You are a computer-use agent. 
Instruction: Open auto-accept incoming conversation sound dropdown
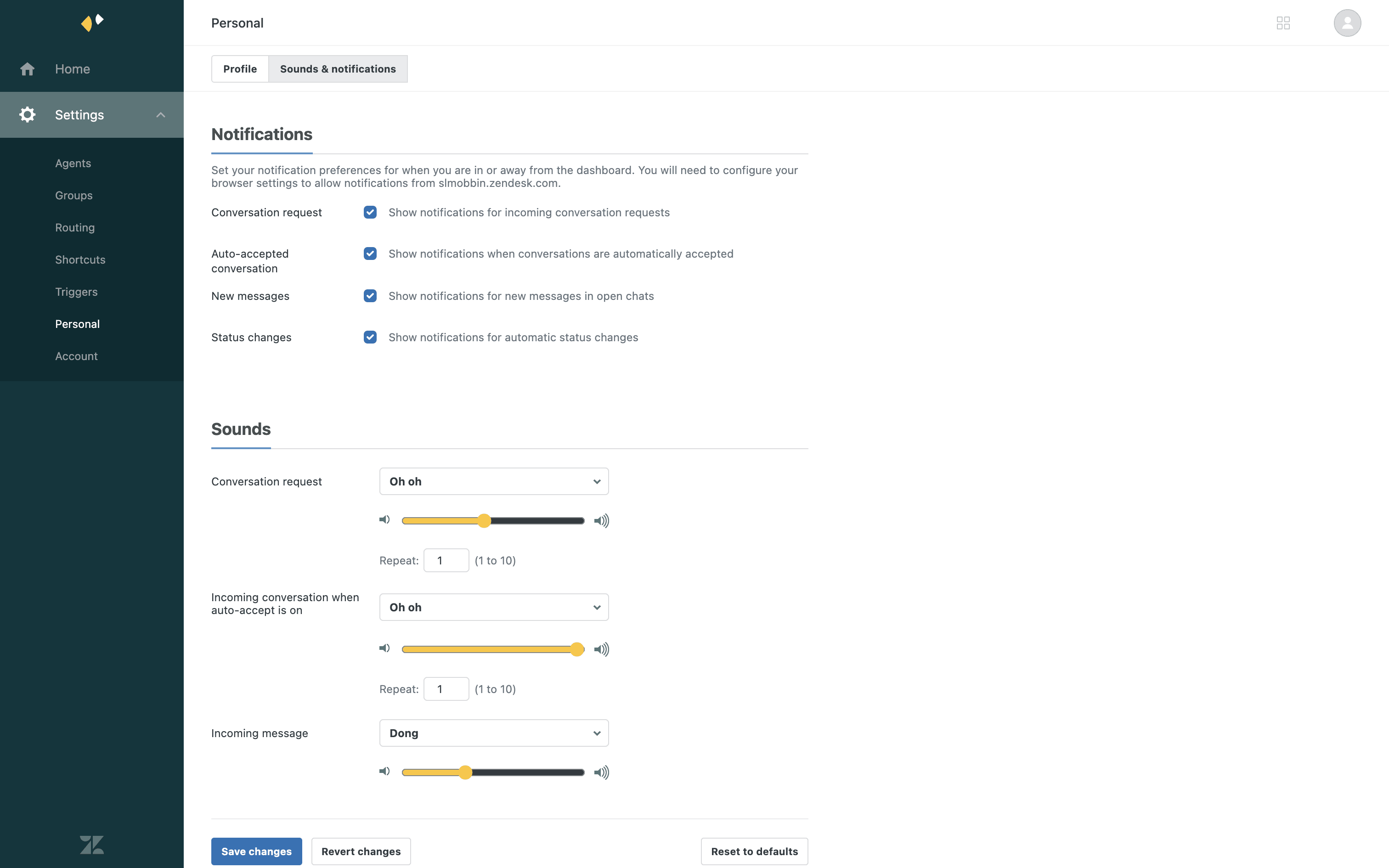point(494,607)
